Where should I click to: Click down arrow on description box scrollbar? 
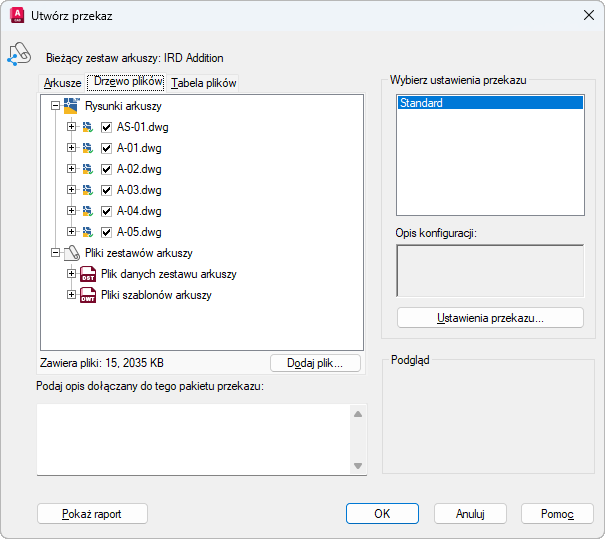[x=357, y=466]
